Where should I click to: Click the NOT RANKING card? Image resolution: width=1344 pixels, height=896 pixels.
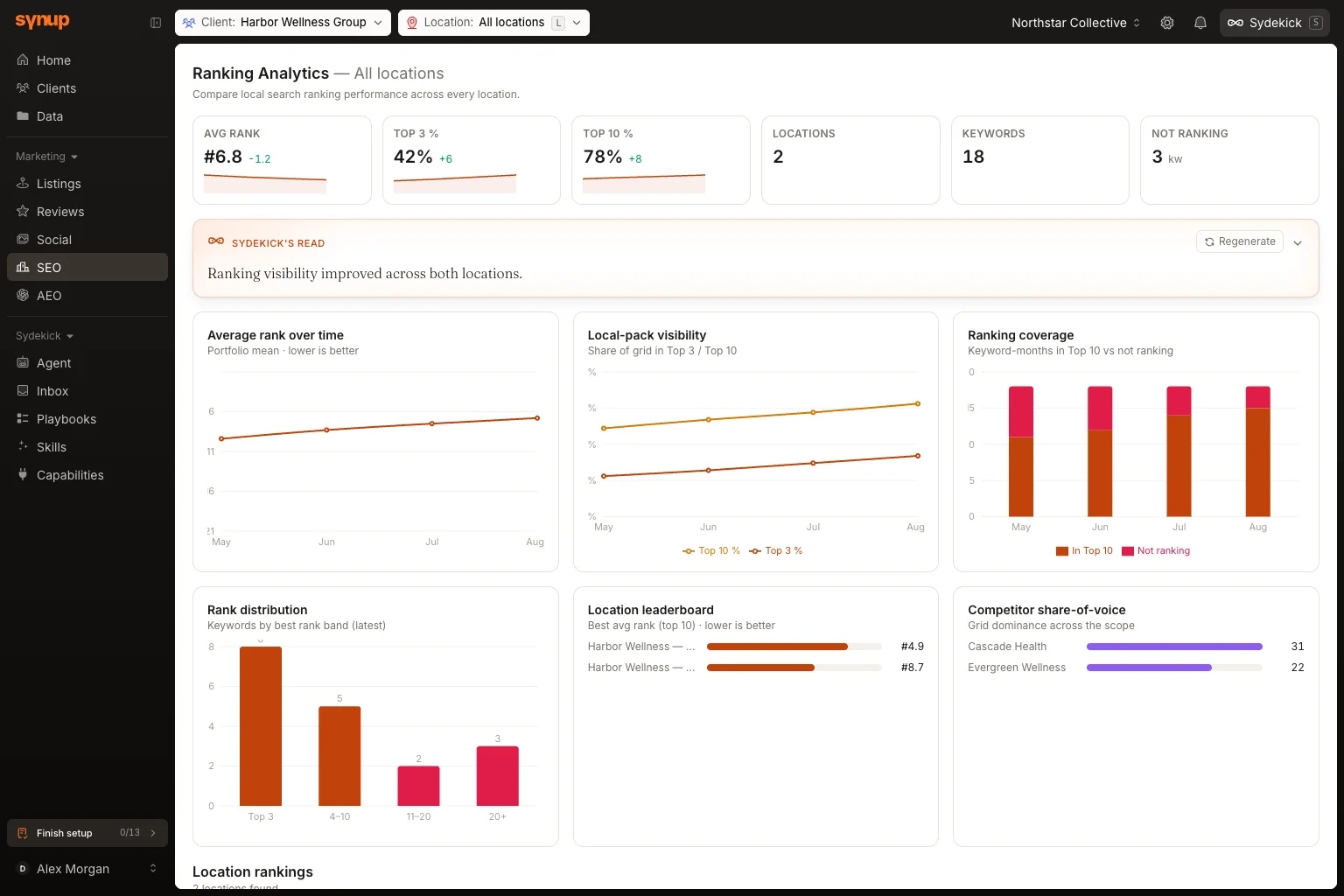[x=1229, y=160]
